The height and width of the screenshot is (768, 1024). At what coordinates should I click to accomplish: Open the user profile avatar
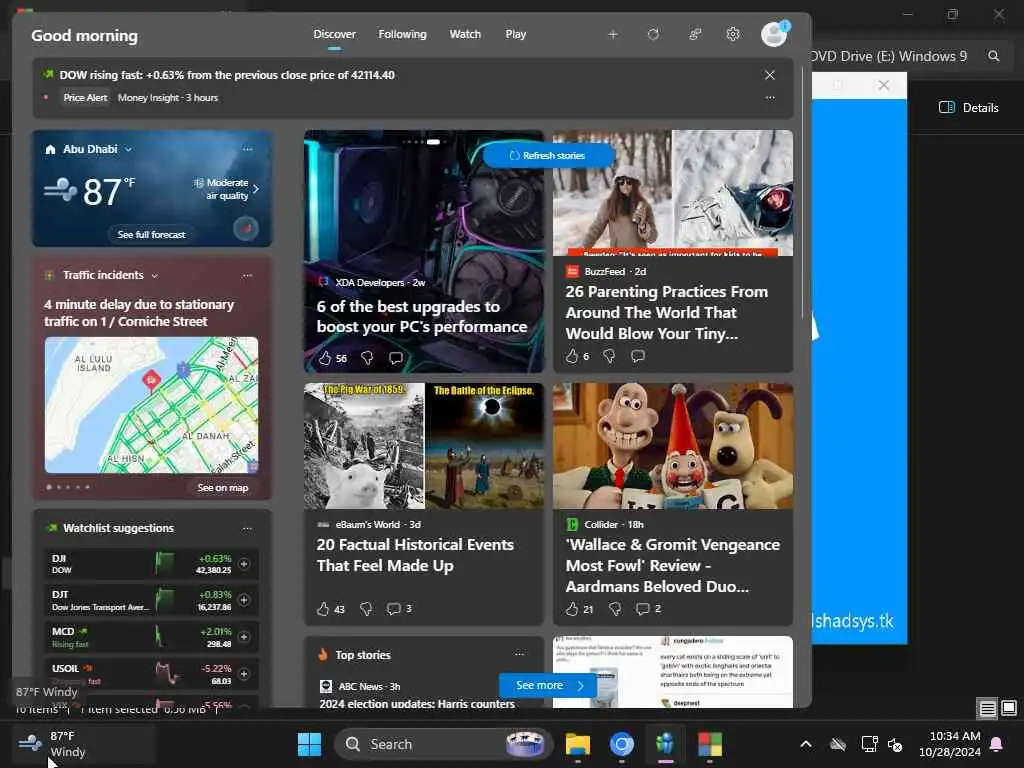coord(775,34)
